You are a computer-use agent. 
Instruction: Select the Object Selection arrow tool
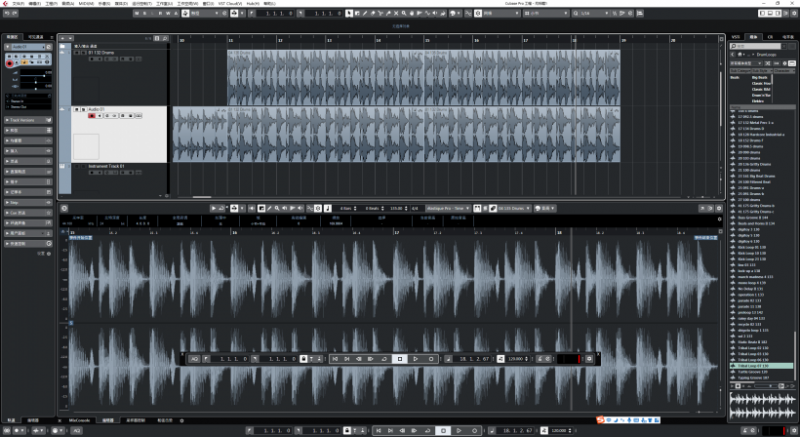point(348,13)
